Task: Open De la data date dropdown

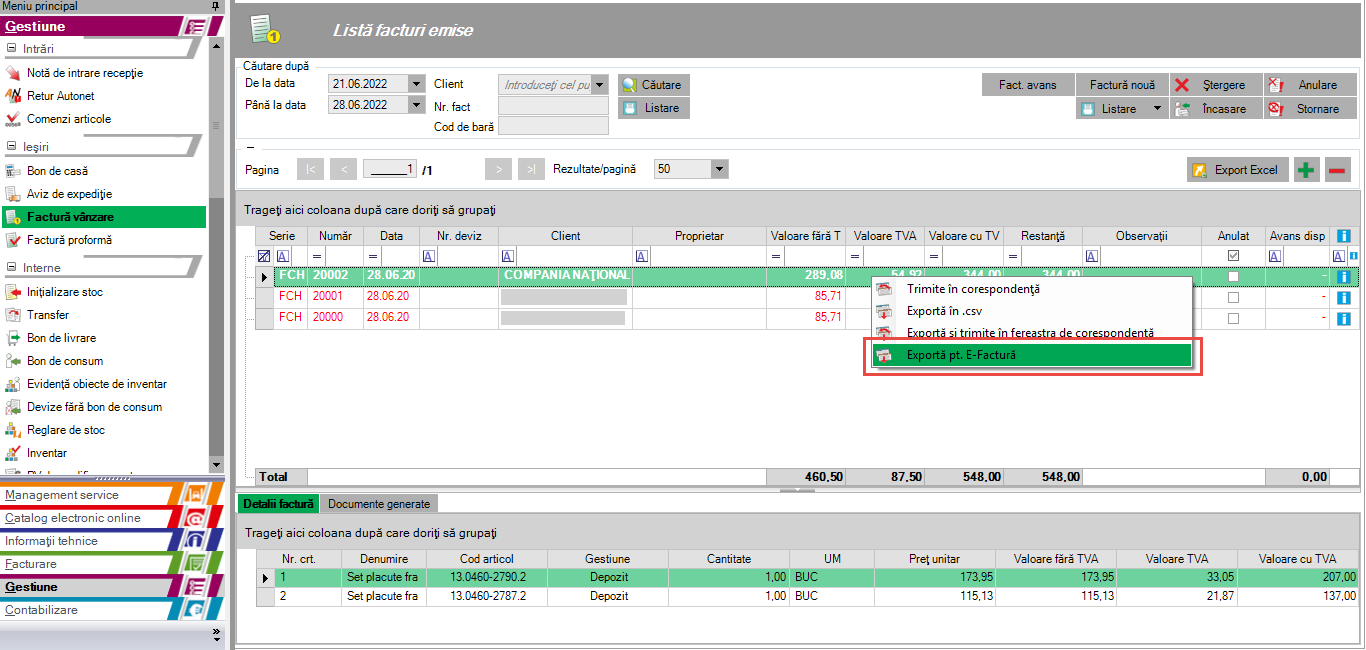Action: (x=416, y=84)
